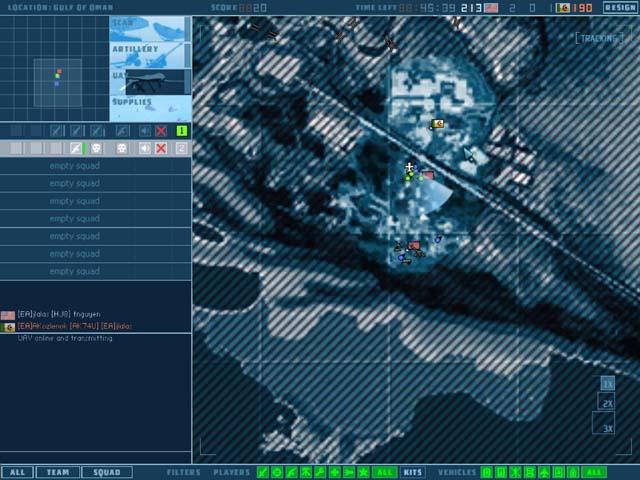Click the speaker icon in second row
This screenshot has width=640, height=480.
[145, 148]
